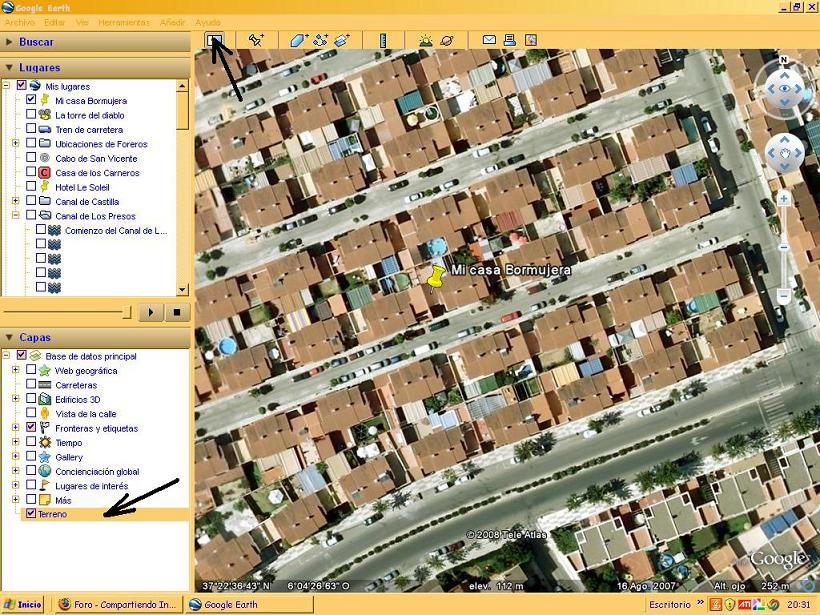Click the Edificios 3D layer icon
Image resolution: width=820 pixels, height=615 pixels.
45,399
